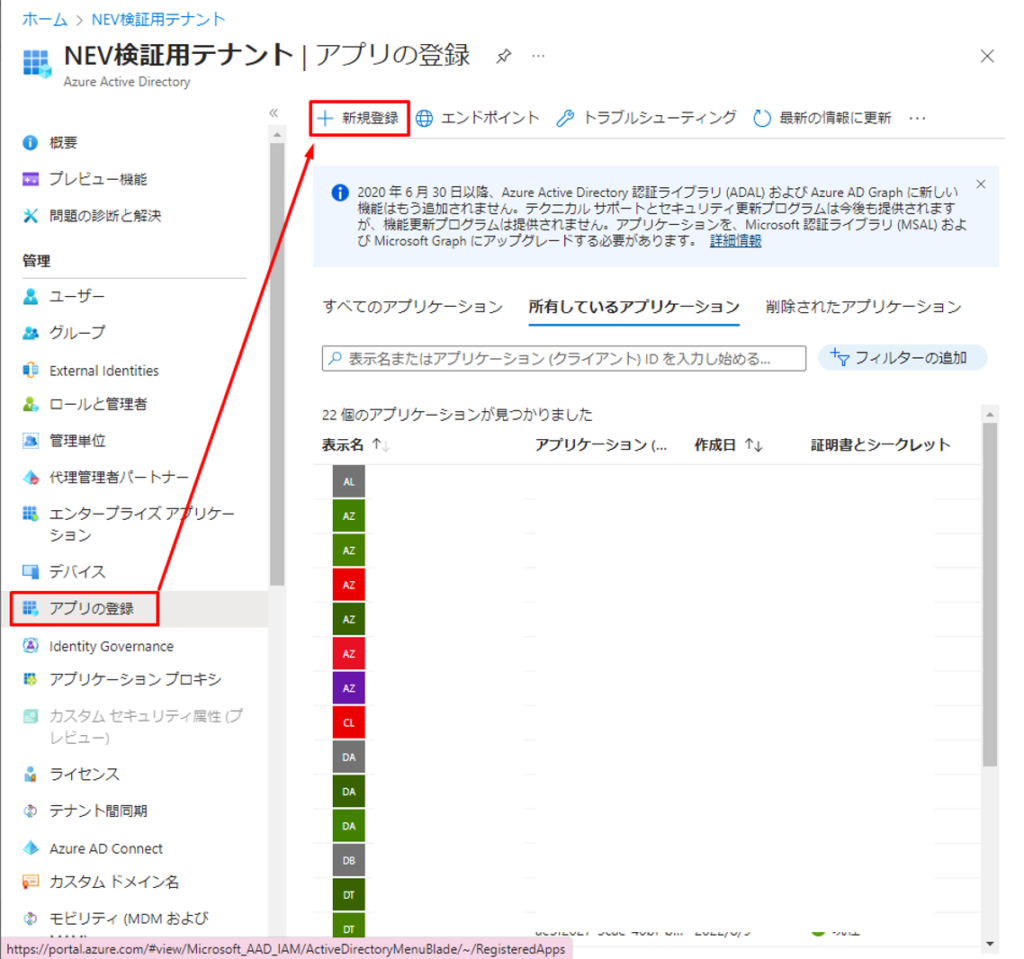Viewport: 1024px width, 959px height.
Task: Open toolbar overflow ellipsis menu
Action: pyautogui.click(x=917, y=118)
